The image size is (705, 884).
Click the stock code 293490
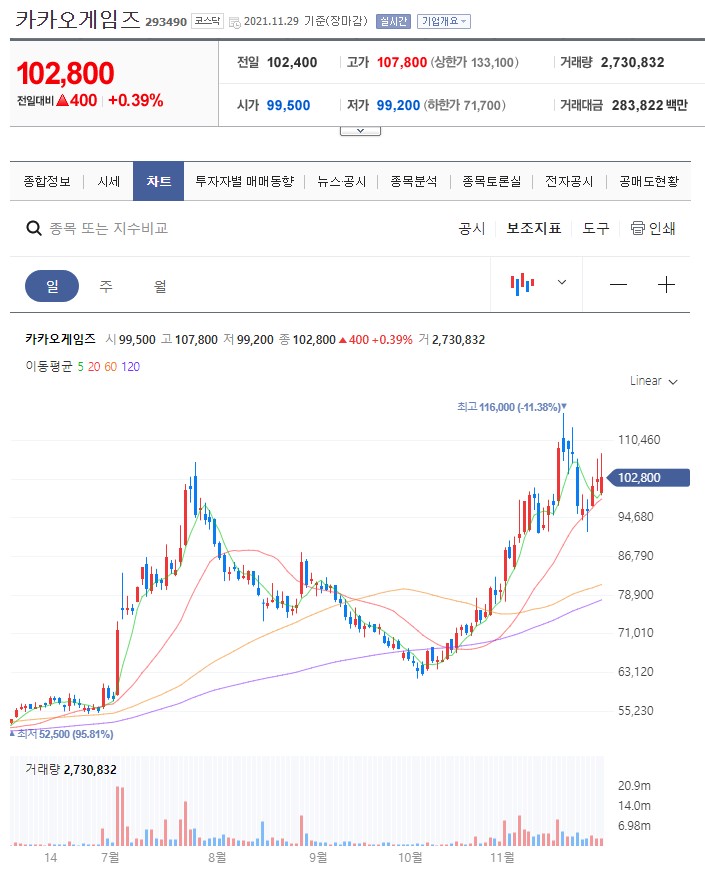(166, 22)
